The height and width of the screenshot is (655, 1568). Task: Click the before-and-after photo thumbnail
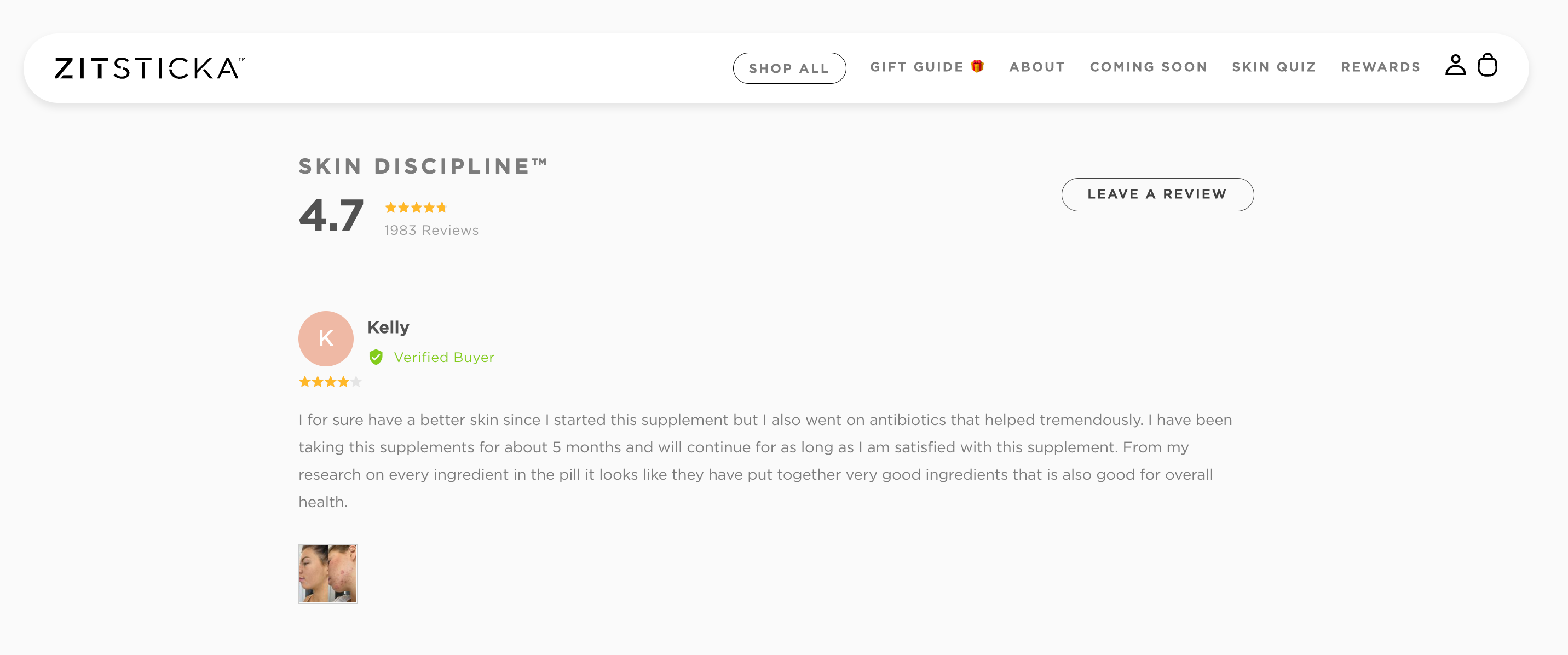(327, 573)
